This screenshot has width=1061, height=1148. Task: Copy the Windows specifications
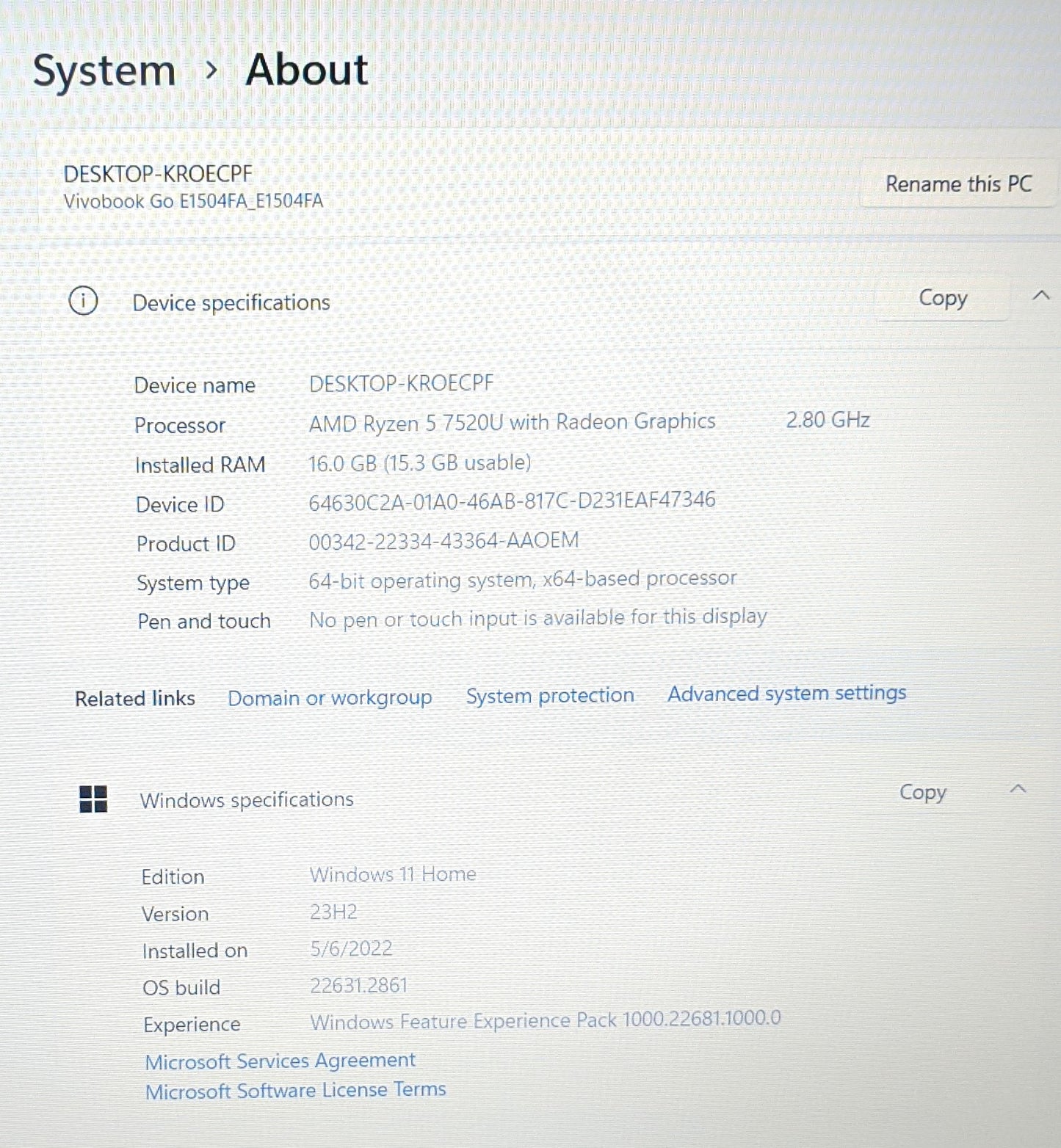tap(923, 792)
